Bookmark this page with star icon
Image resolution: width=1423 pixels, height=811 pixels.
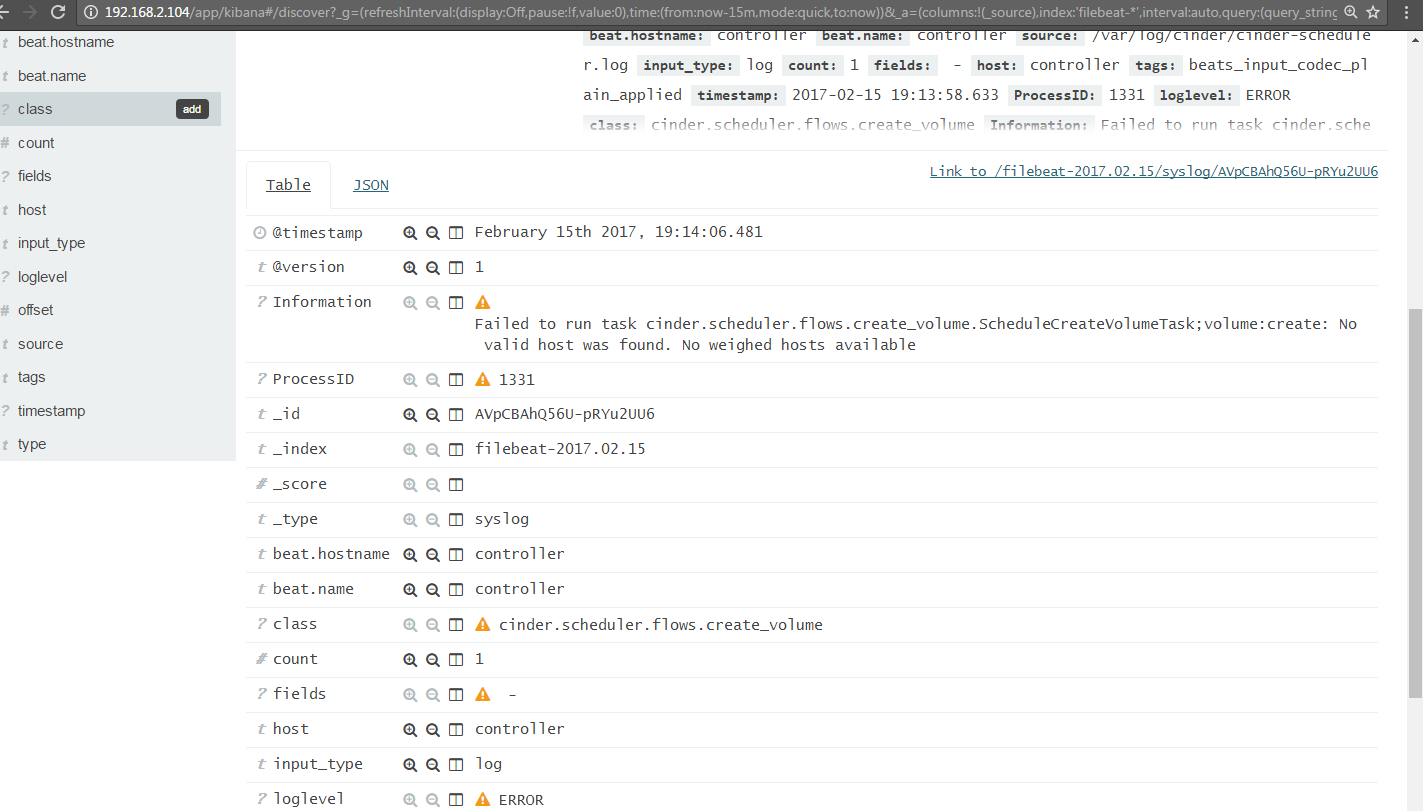[1373, 12]
